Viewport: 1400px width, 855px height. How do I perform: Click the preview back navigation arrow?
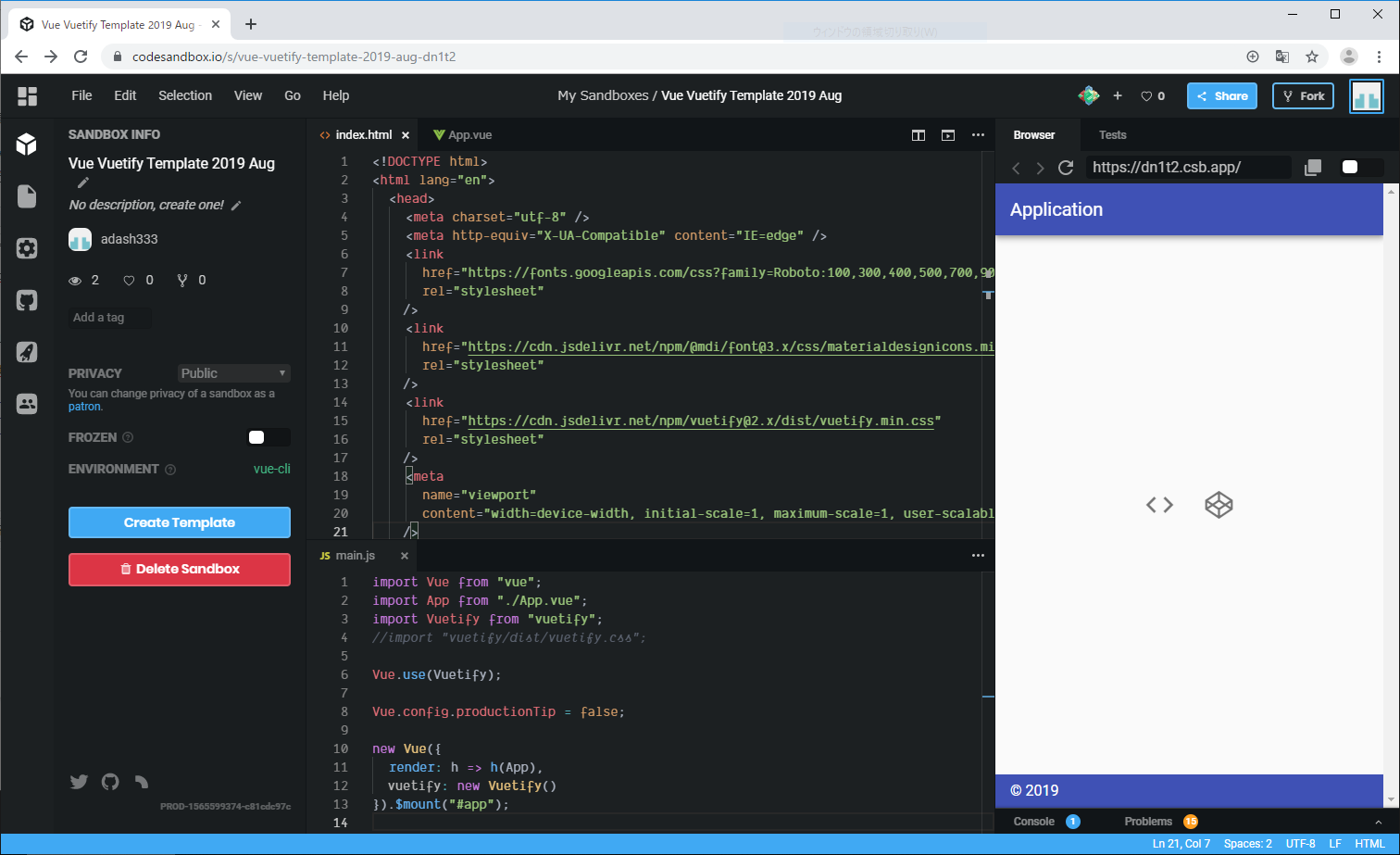tap(1016, 168)
